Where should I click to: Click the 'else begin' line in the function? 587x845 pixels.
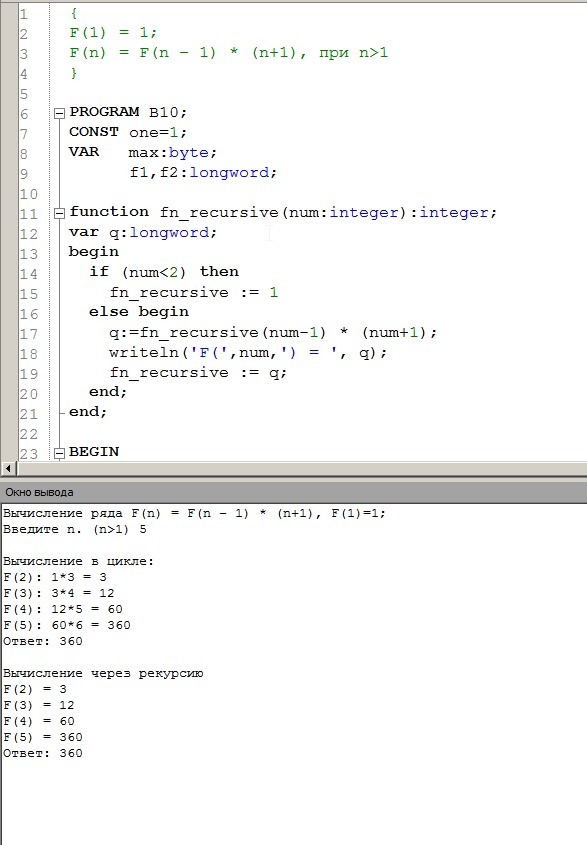(139, 312)
